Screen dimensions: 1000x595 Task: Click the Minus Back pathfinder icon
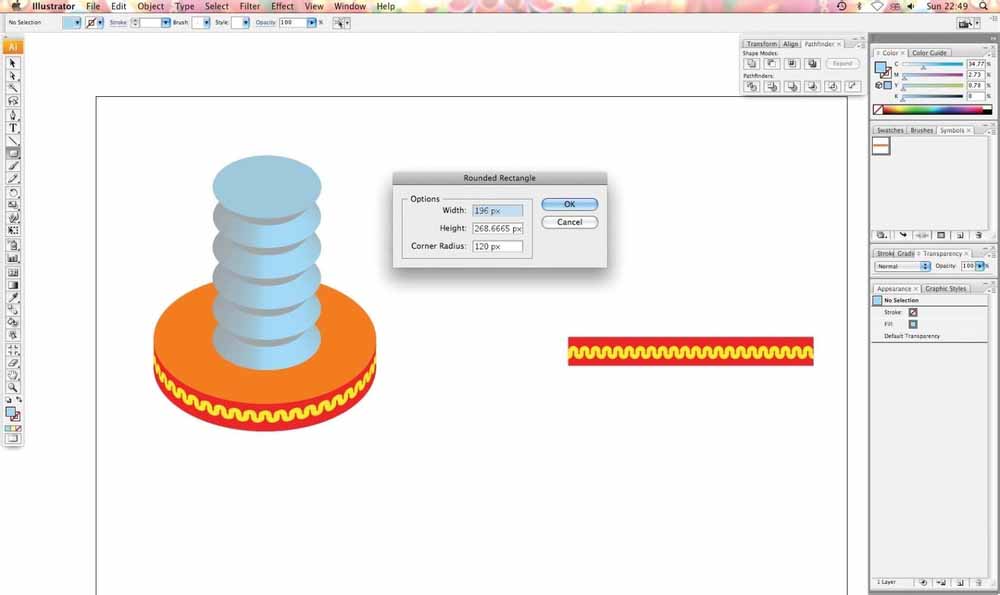(853, 86)
